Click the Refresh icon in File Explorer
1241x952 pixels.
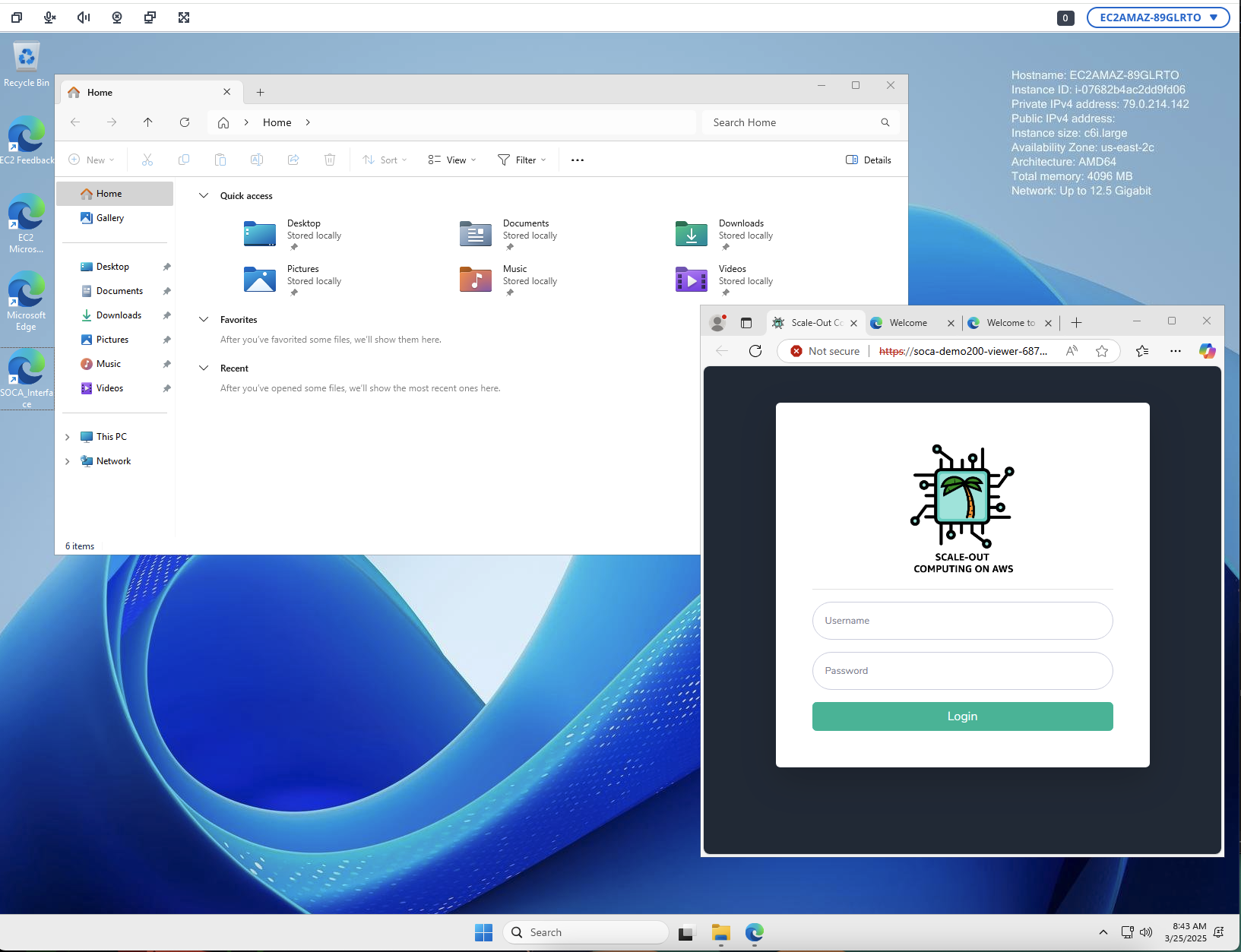pos(185,122)
